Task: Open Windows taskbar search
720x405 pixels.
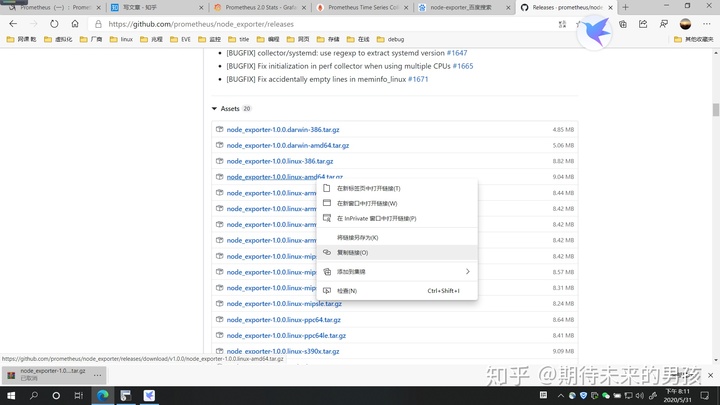Action: pos(34,395)
